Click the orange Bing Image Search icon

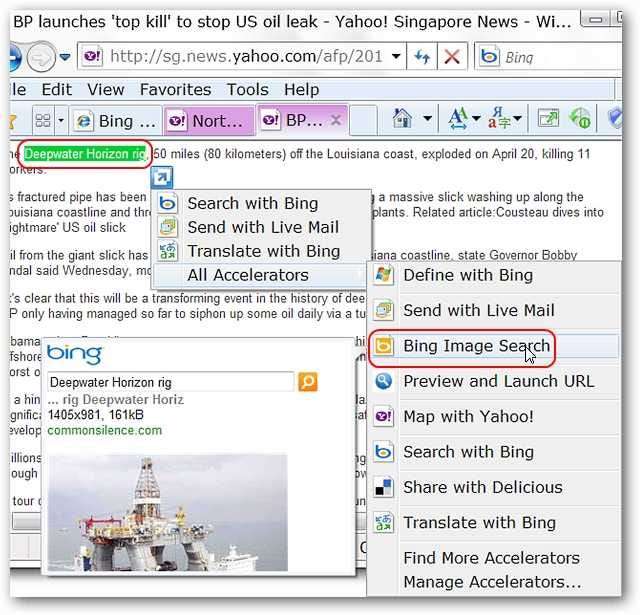383,346
